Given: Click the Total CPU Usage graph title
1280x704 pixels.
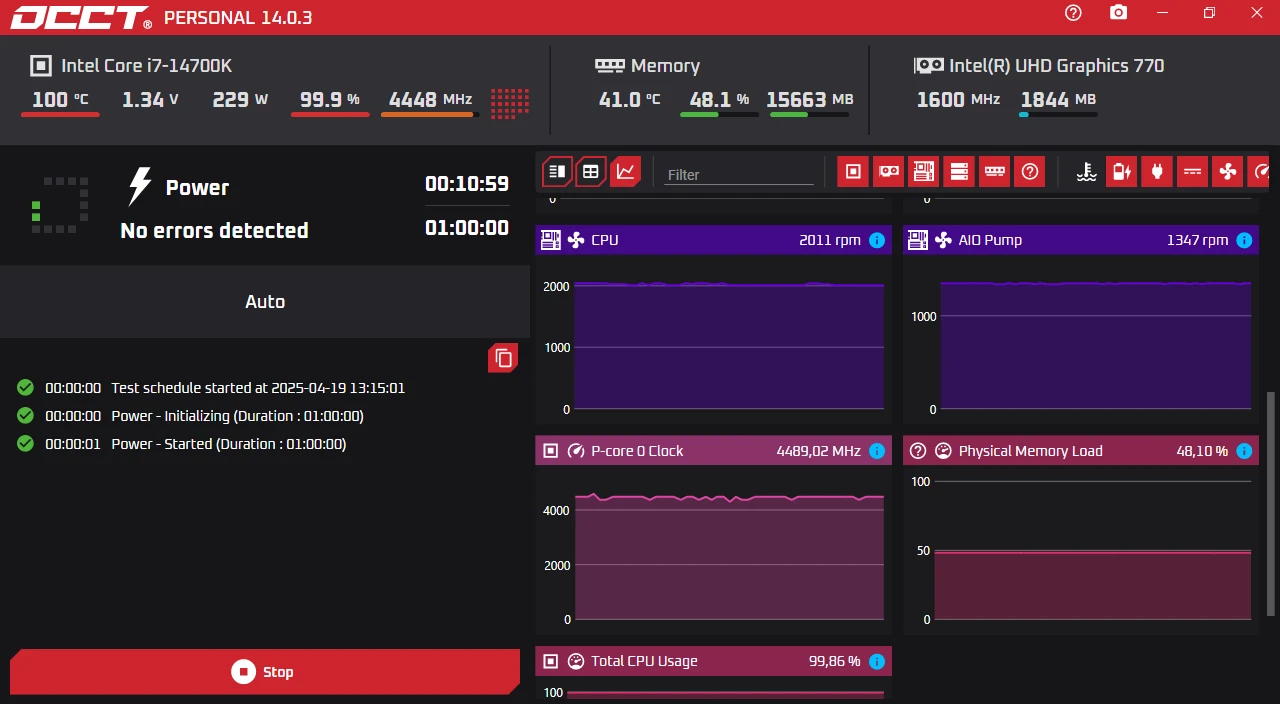Looking at the screenshot, I should pyautogui.click(x=644, y=661).
